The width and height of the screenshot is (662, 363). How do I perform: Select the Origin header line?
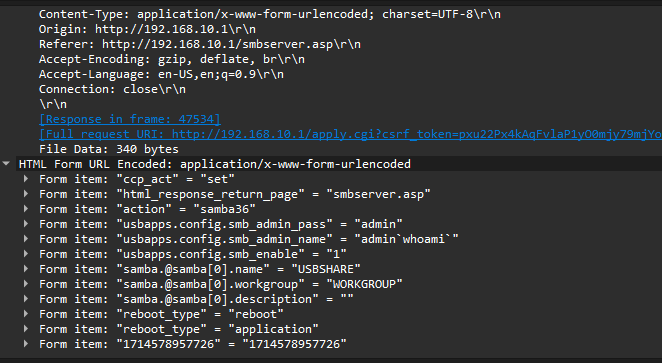(147, 29)
